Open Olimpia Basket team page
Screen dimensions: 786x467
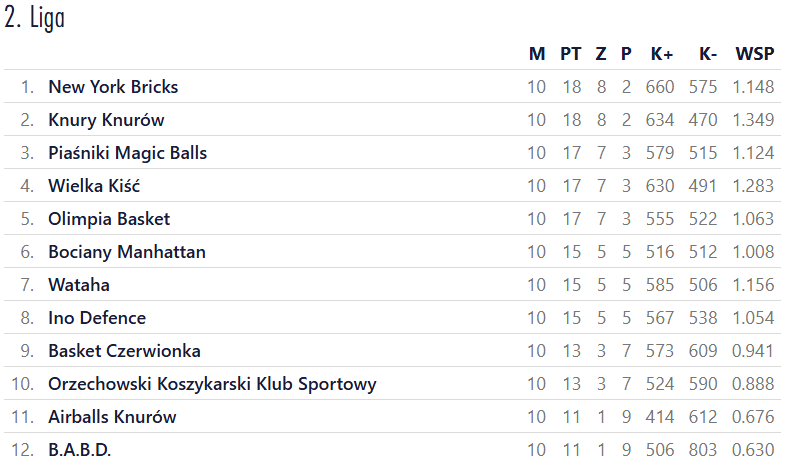tap(109, 219)
